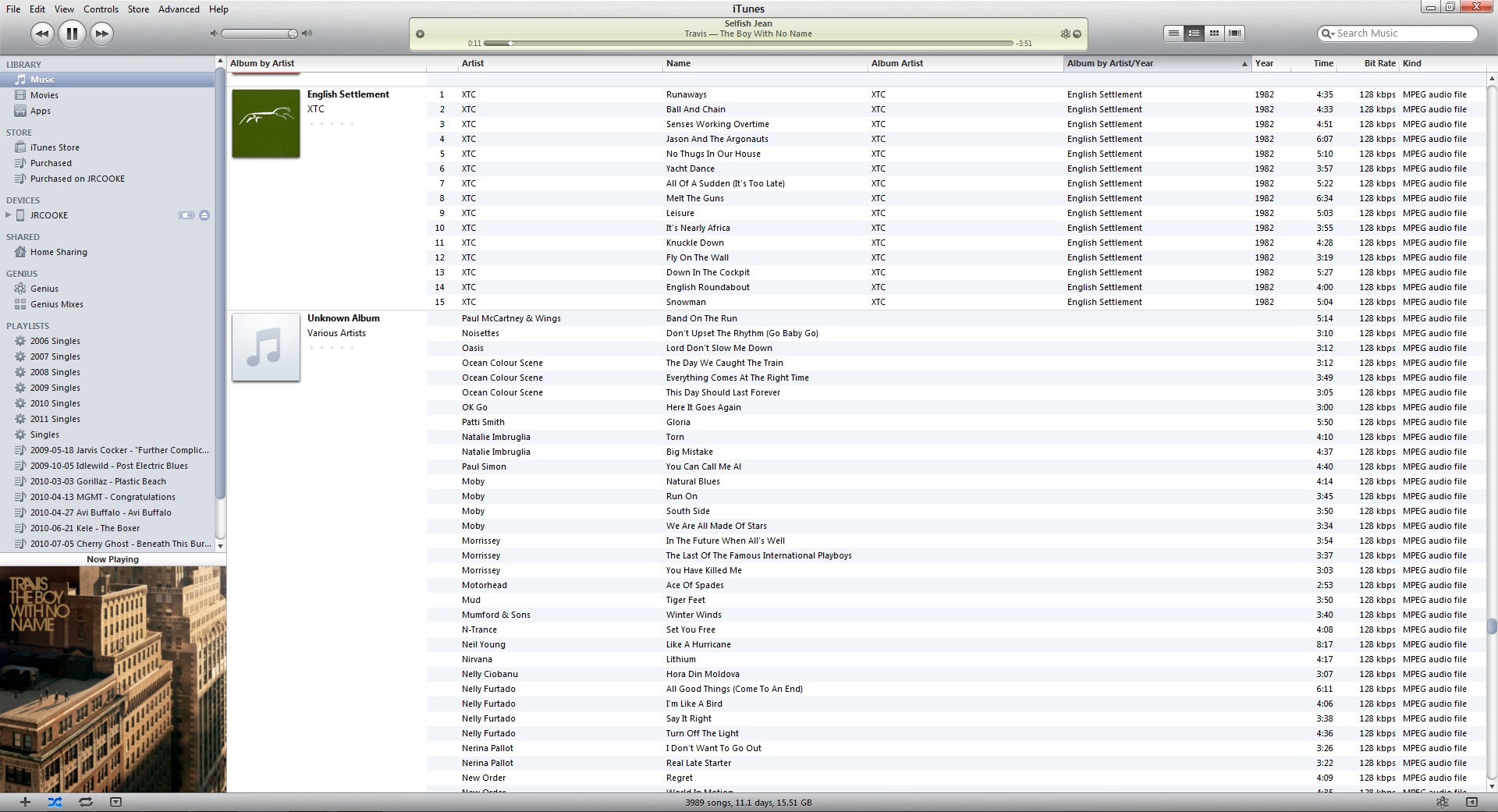Expand the JRCOOKE device tree
The image size is (1498, 812).
pos(9,215)
